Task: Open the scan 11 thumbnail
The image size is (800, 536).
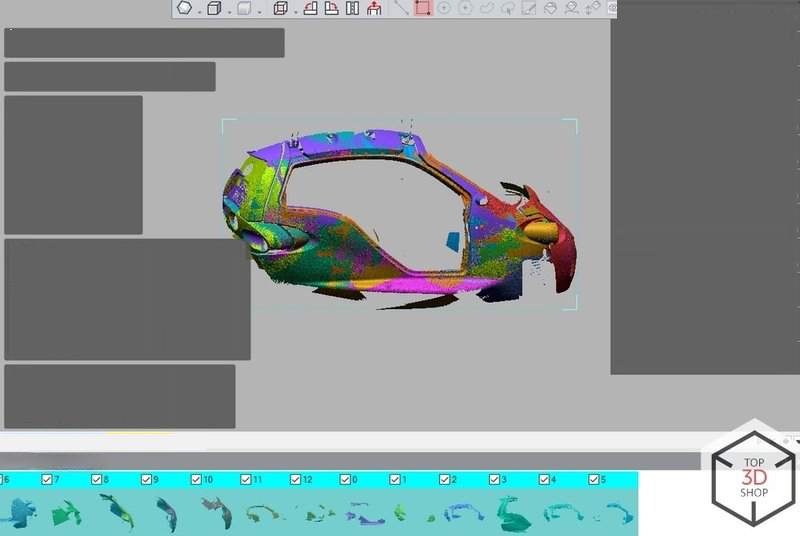Action: (264, 513)
